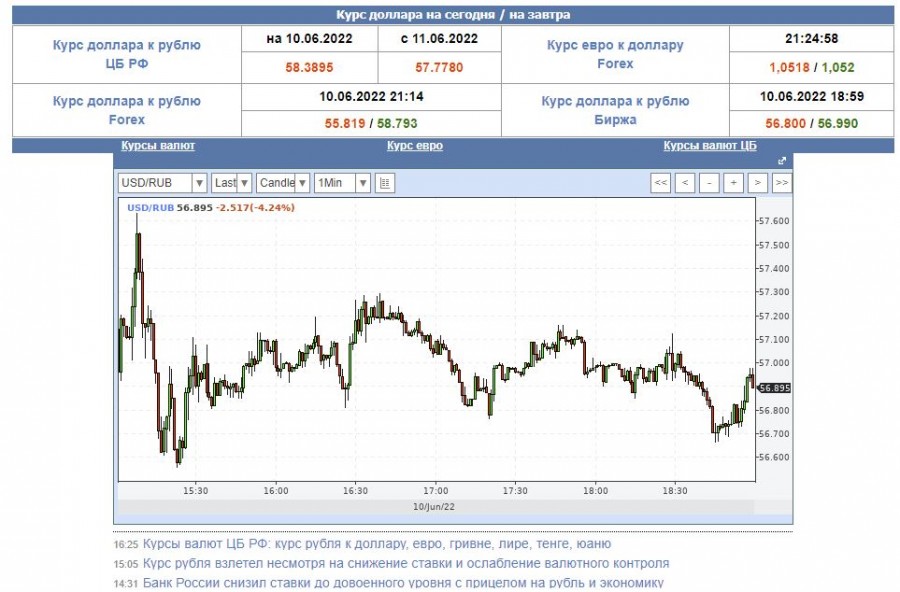Open Курс доллара к рублю Биржа link

(615, 110)
